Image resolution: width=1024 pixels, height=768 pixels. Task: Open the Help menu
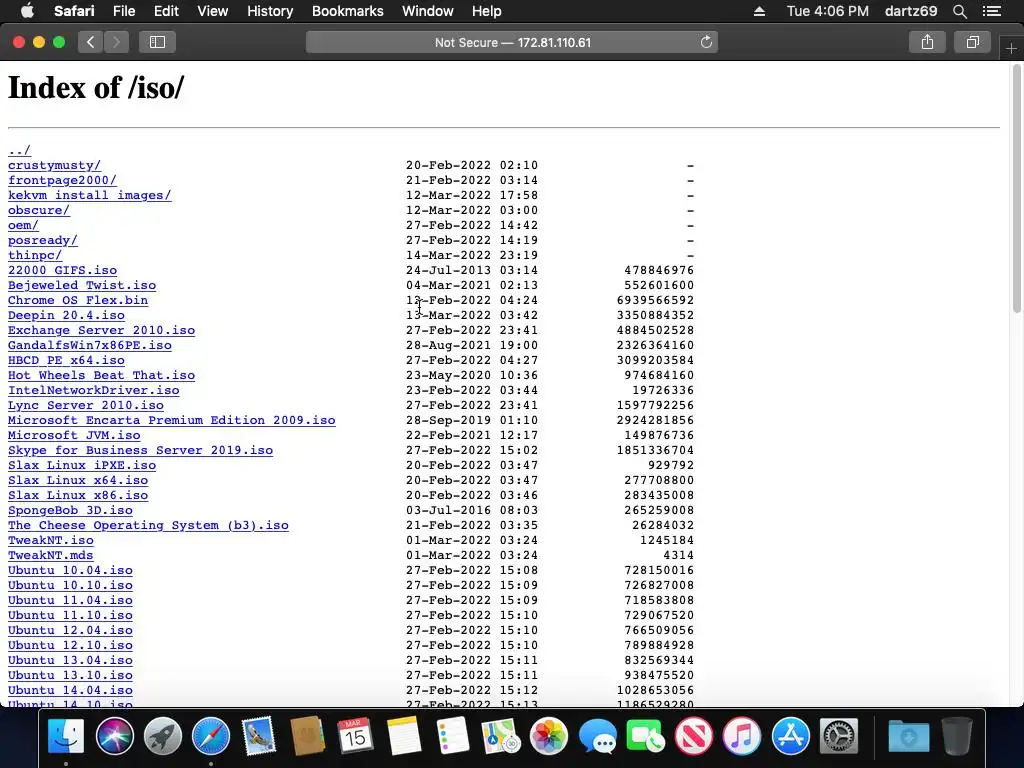point(487,11)
